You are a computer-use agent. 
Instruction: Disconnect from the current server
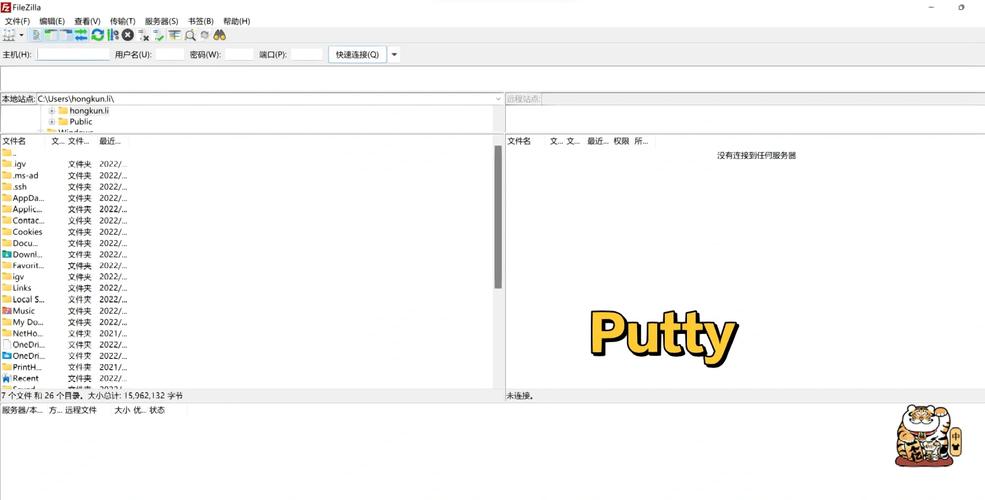tap(143, 35)
